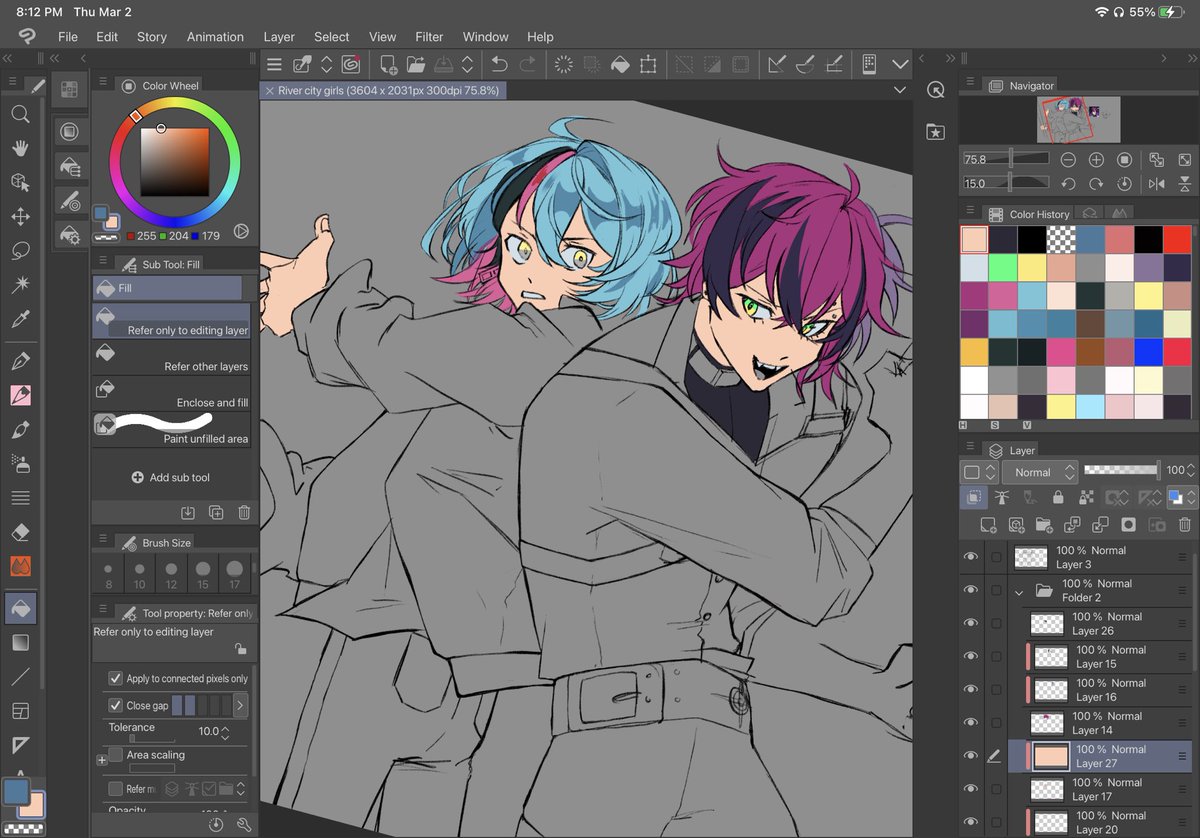Undo the last action in command bar
The height and width of the screenshot is (838, 1200).
point(499,64)
